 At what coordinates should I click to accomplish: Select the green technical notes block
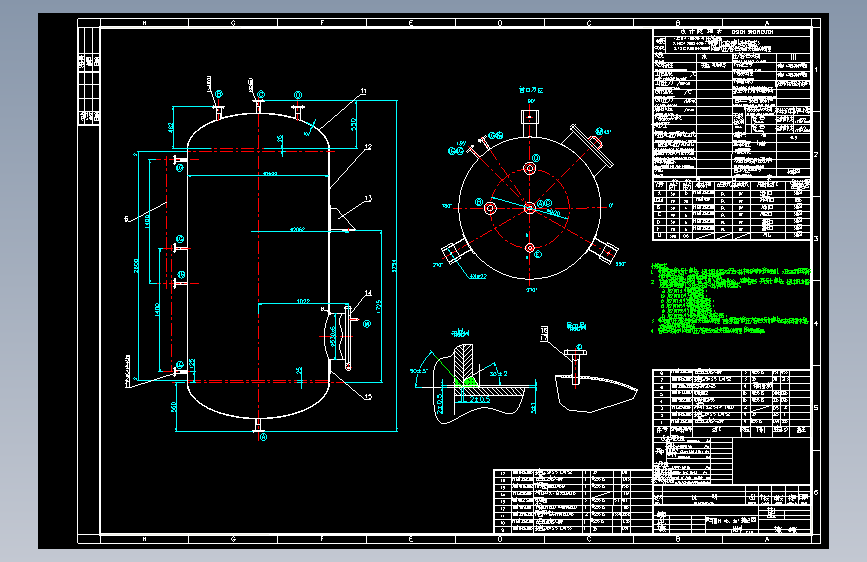(730, 299)
